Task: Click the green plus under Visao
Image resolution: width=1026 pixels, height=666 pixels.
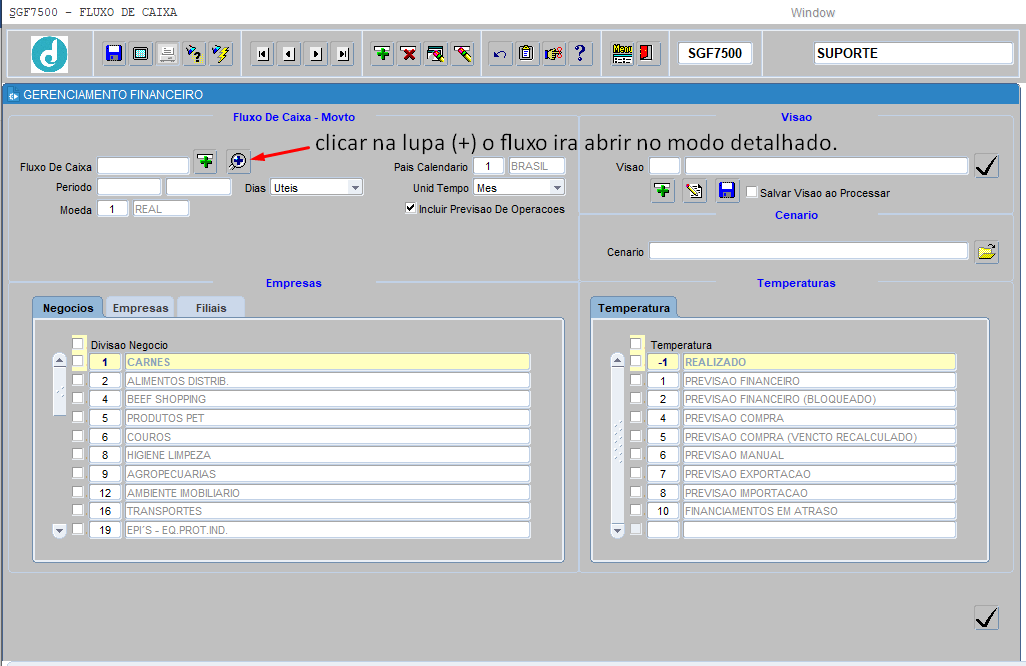Action: pyautogui.click(x=663, y=191)
